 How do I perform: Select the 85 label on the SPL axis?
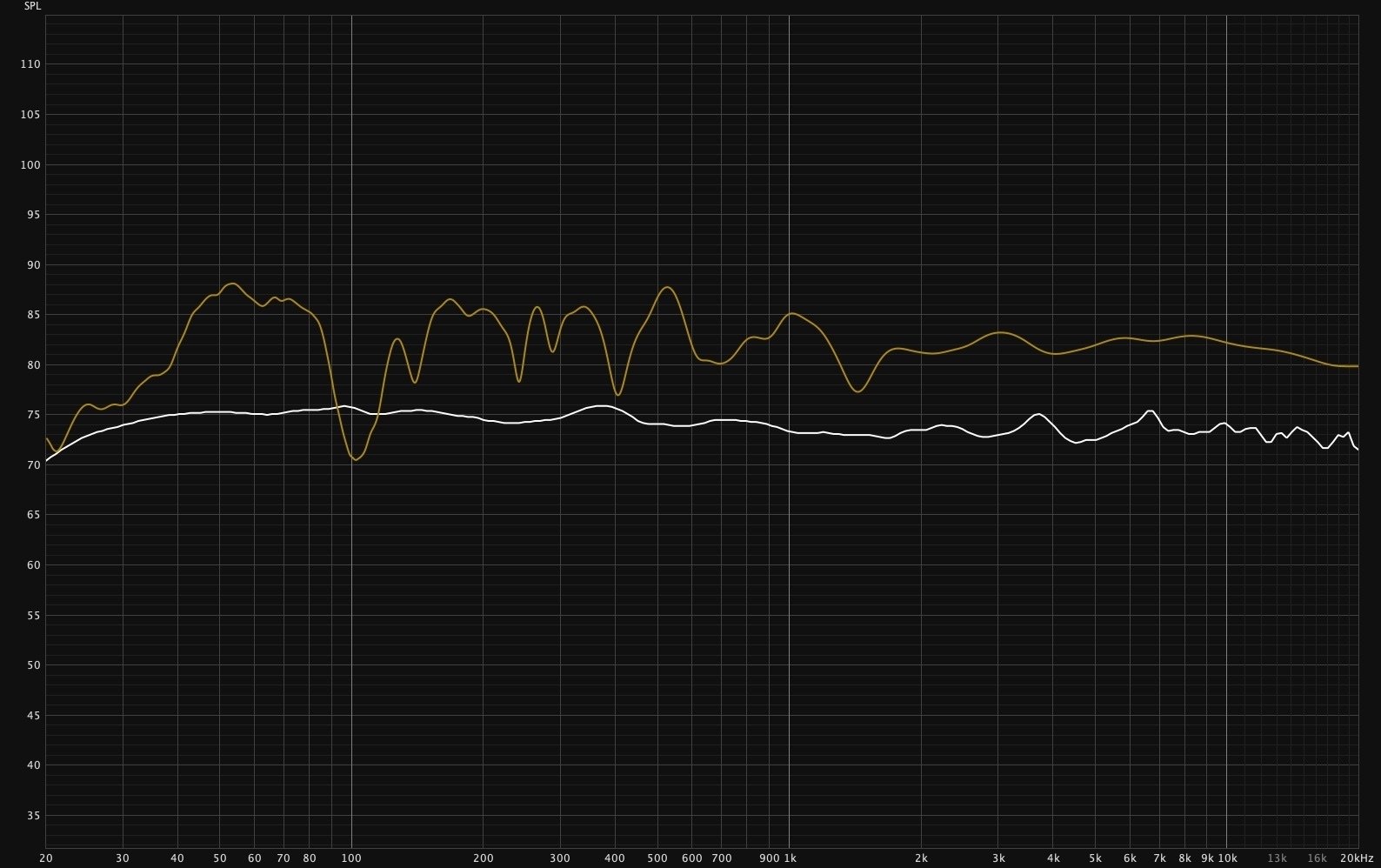pos(34,315)
